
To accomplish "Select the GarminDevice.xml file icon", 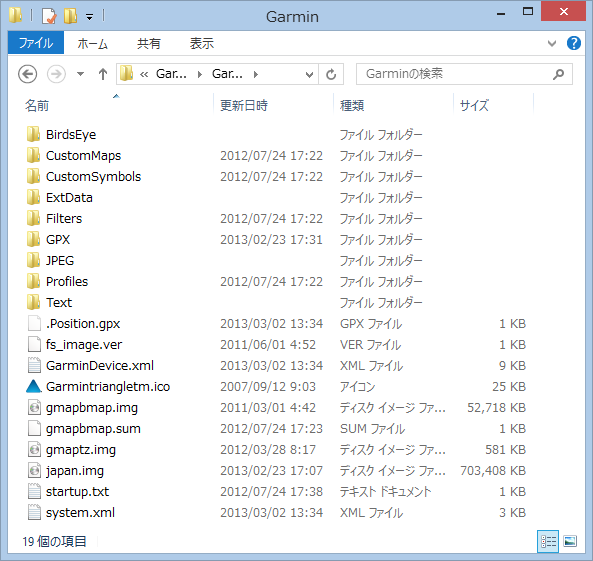I will tap(34, 365).
